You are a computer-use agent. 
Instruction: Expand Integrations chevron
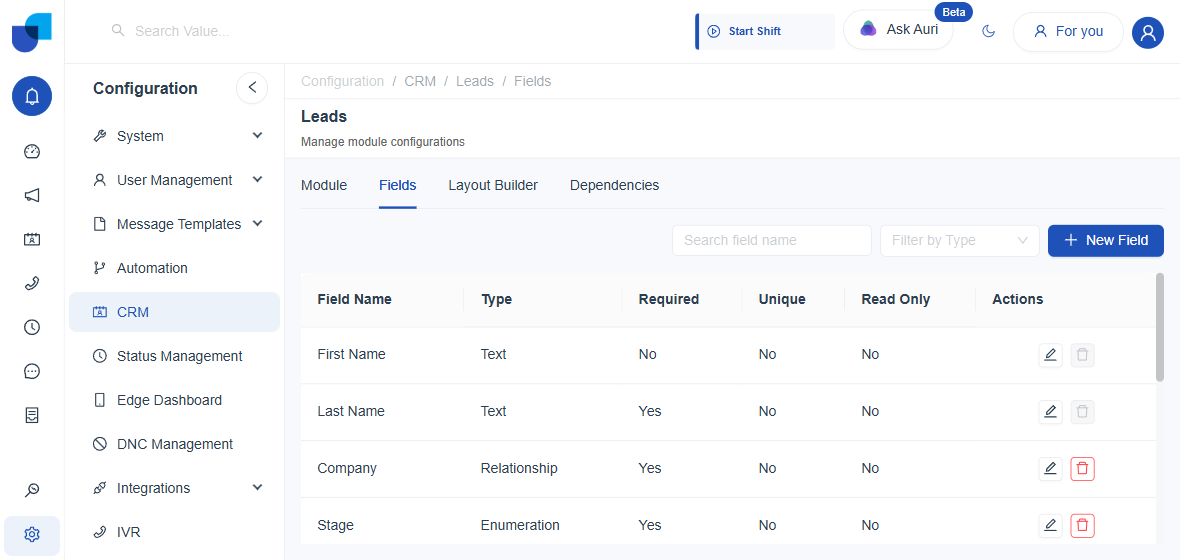[x=257, y=488]
